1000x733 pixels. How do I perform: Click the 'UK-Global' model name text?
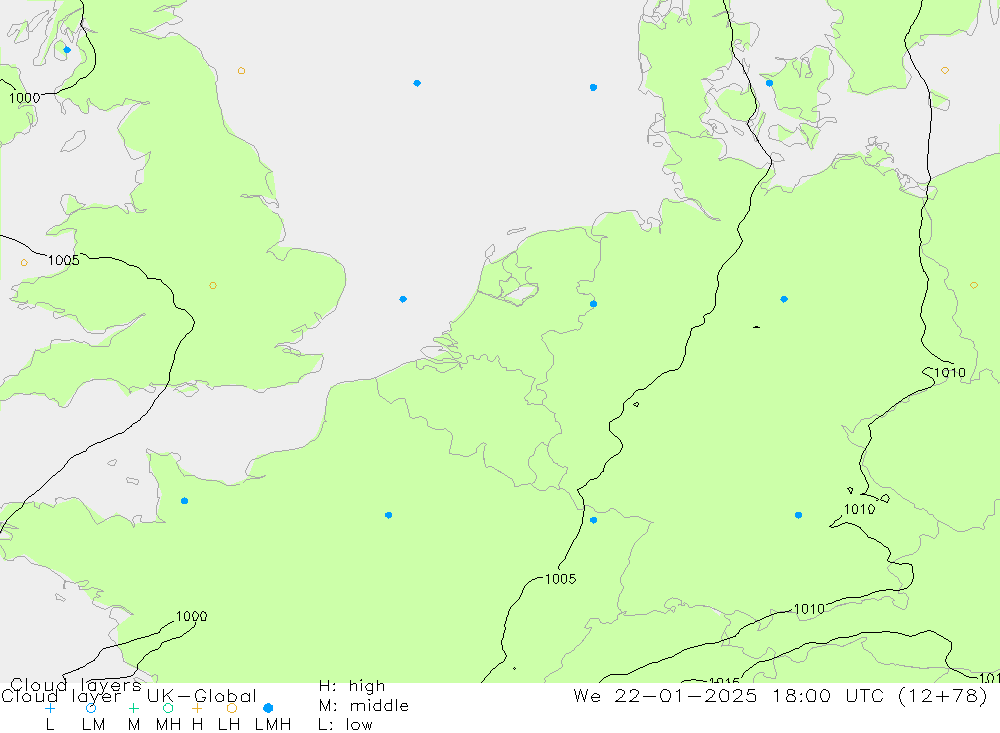(x=202, y=696)
